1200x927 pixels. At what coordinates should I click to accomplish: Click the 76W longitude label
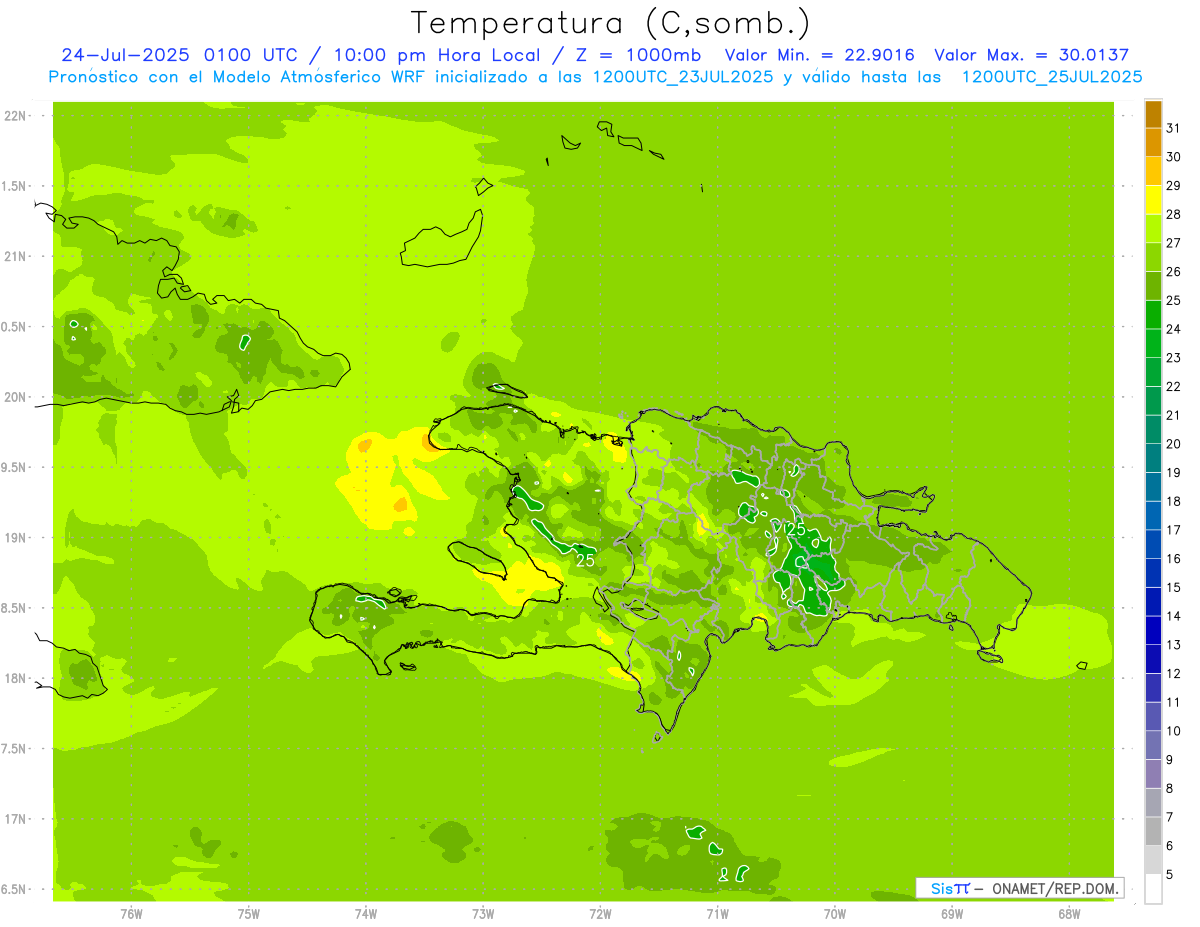tap(132, 914)
